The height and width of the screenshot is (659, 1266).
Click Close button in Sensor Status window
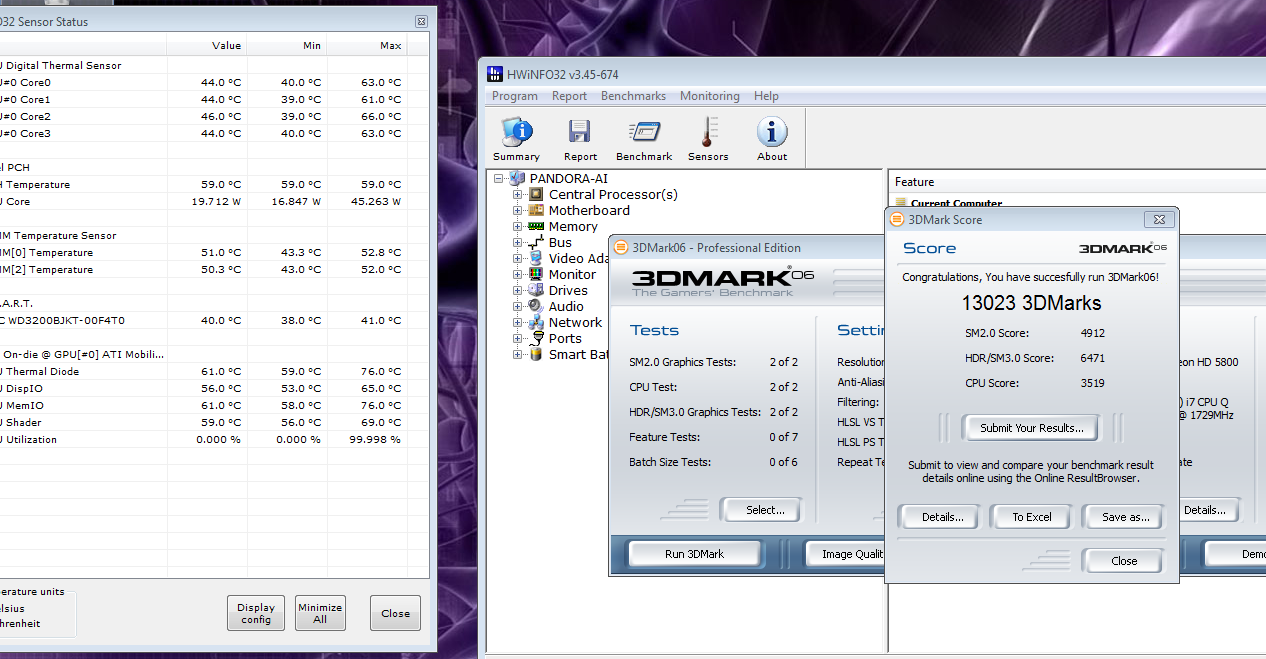pos(395,613)
